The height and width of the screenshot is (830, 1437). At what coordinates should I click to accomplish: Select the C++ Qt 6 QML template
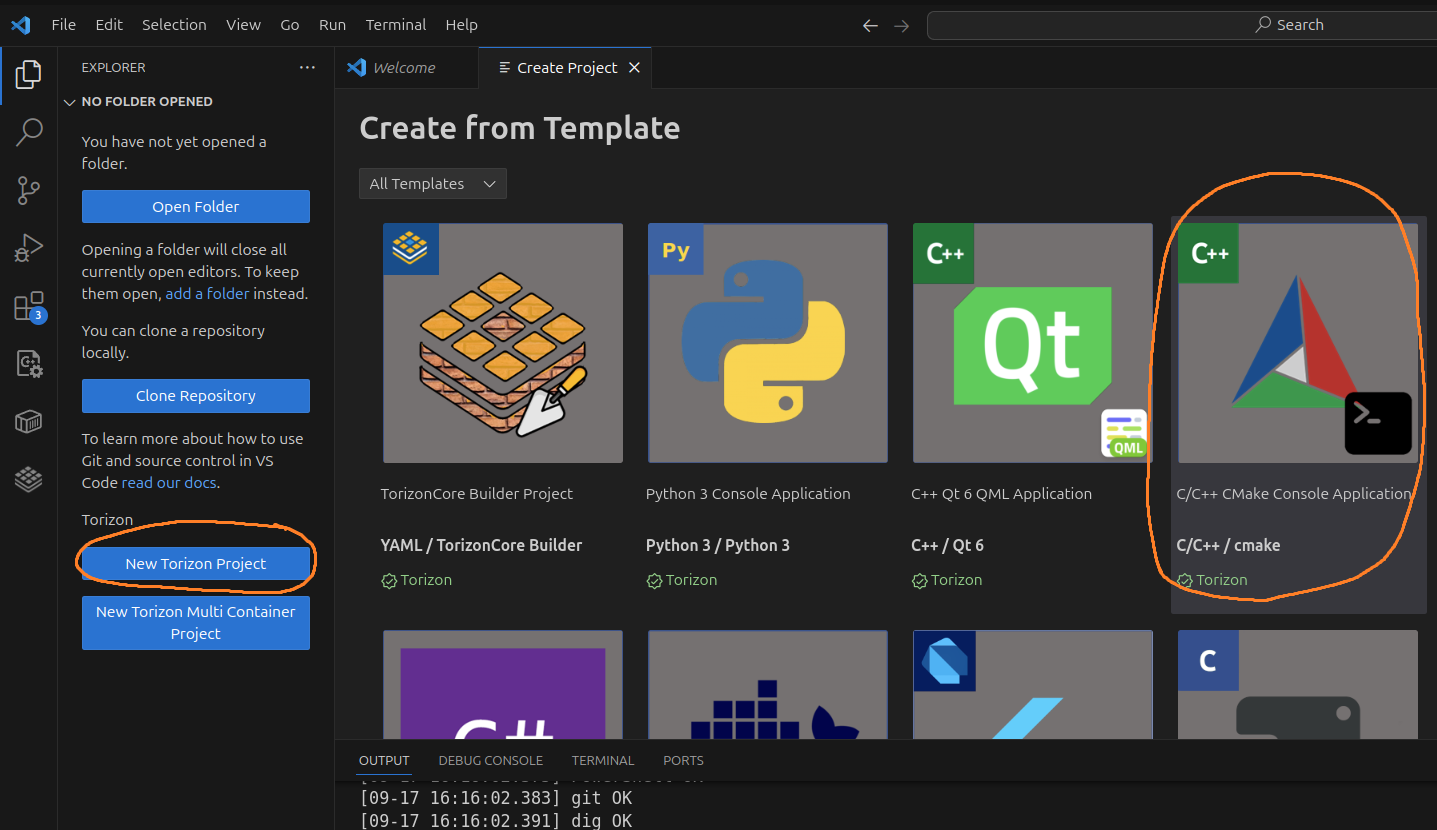(1032, 343)
